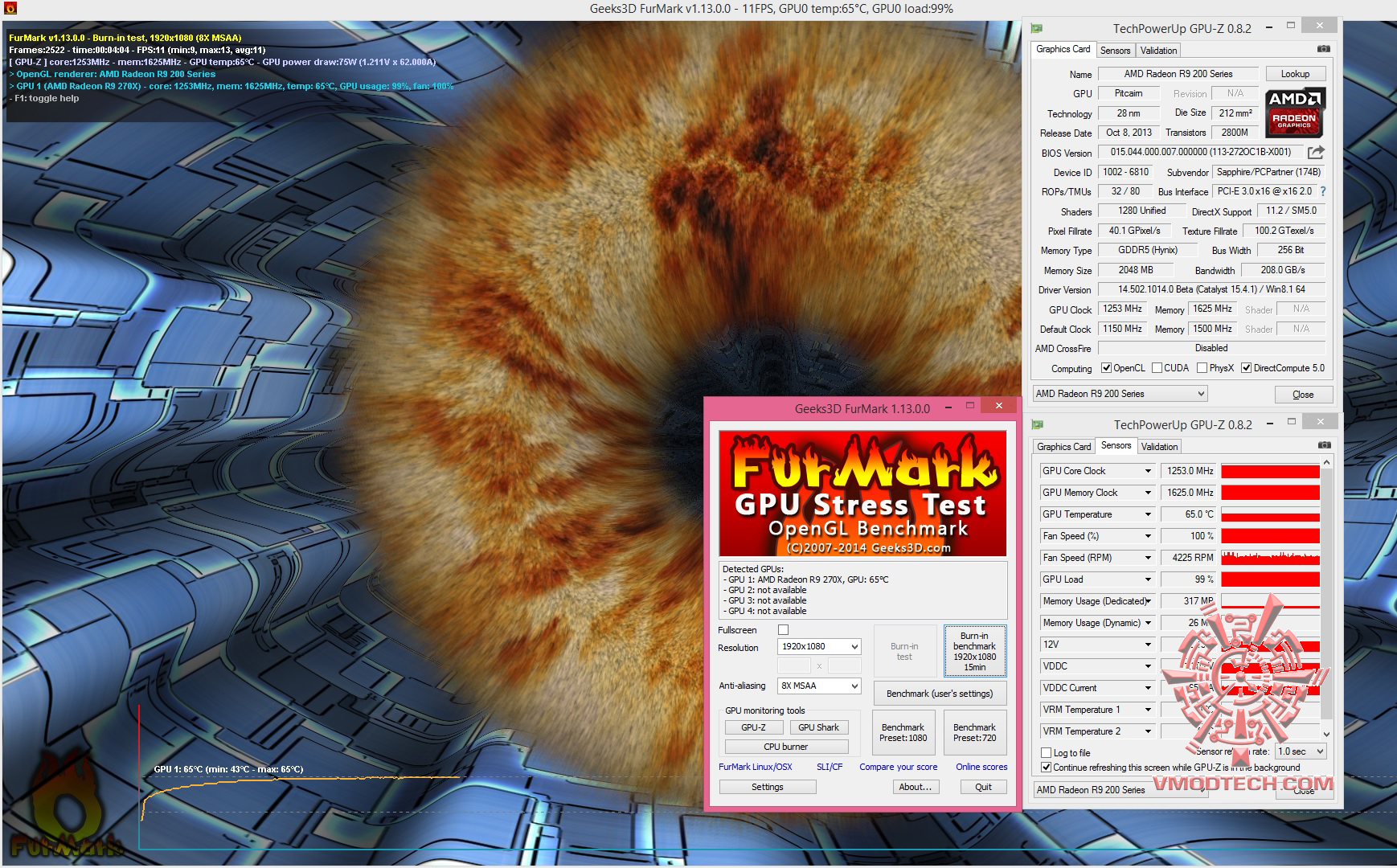Open FurMark Settings
The width and height of the screenshot is (1397, 868).
click(768, 787)
